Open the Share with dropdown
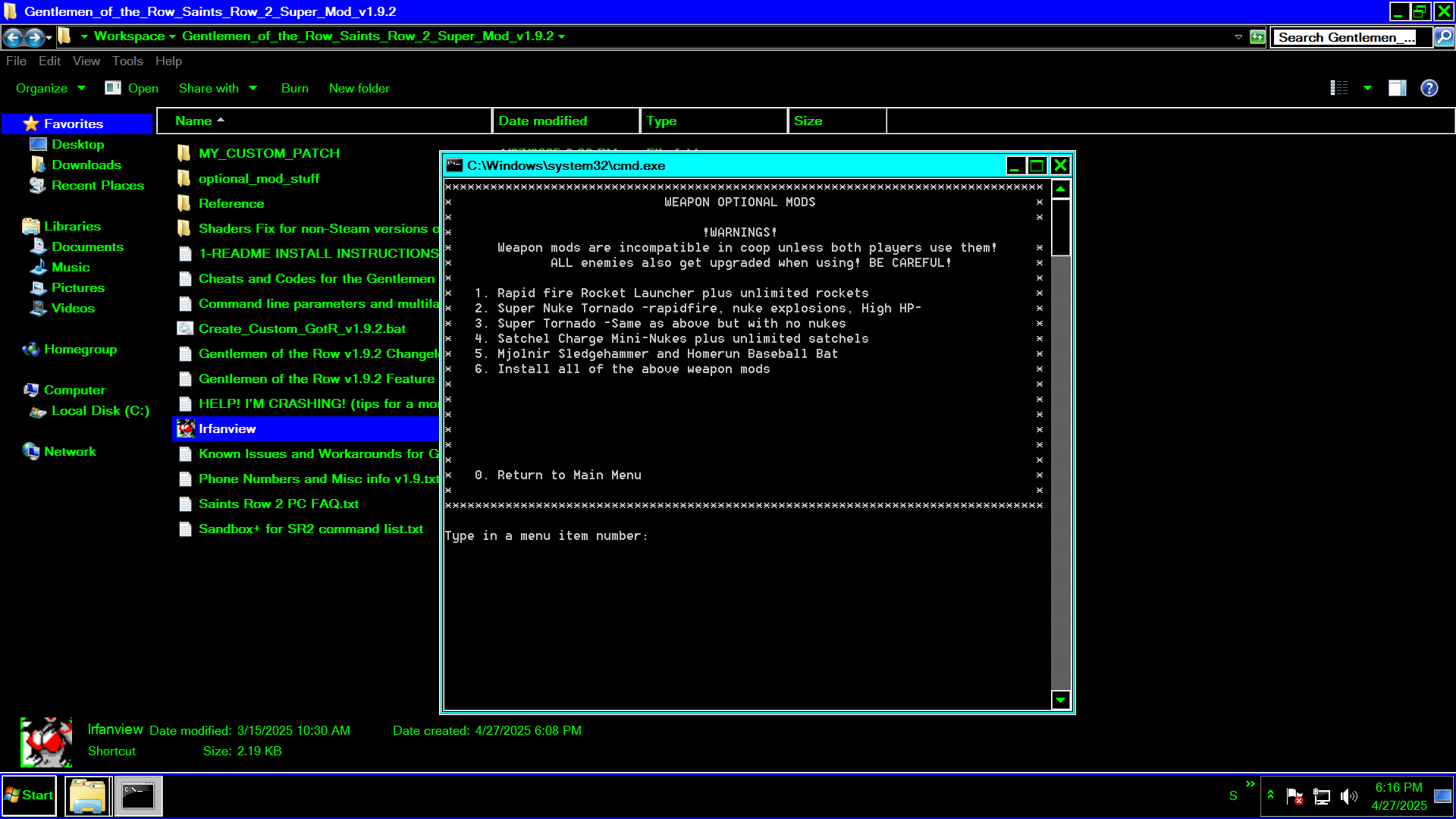Viewport: 1456px width, 819px height. click(x=218, y=89)
